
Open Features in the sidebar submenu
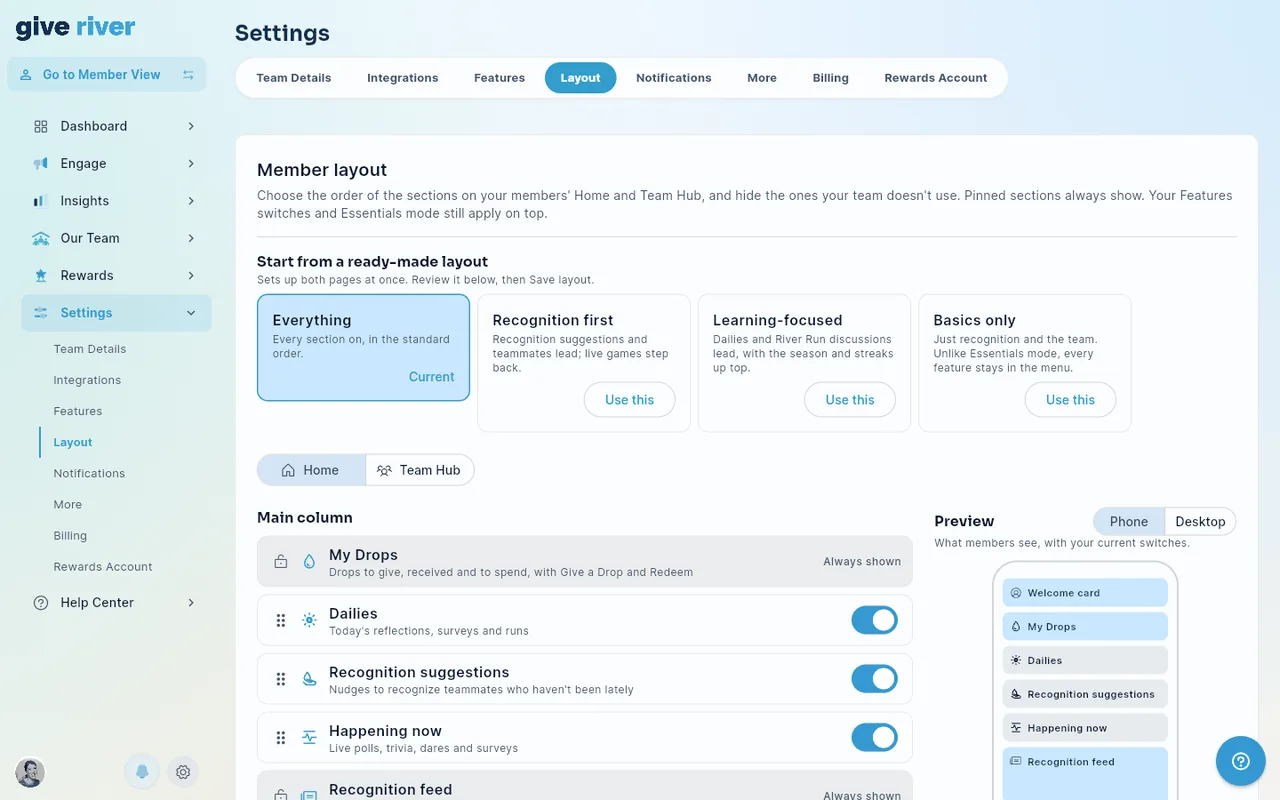pyautogui.click(x=78, y=411)
